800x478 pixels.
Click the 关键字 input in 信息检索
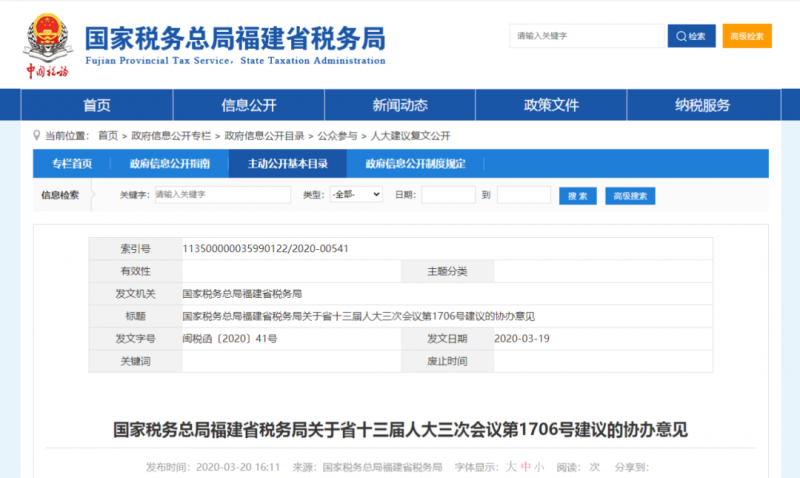point(221,194)
